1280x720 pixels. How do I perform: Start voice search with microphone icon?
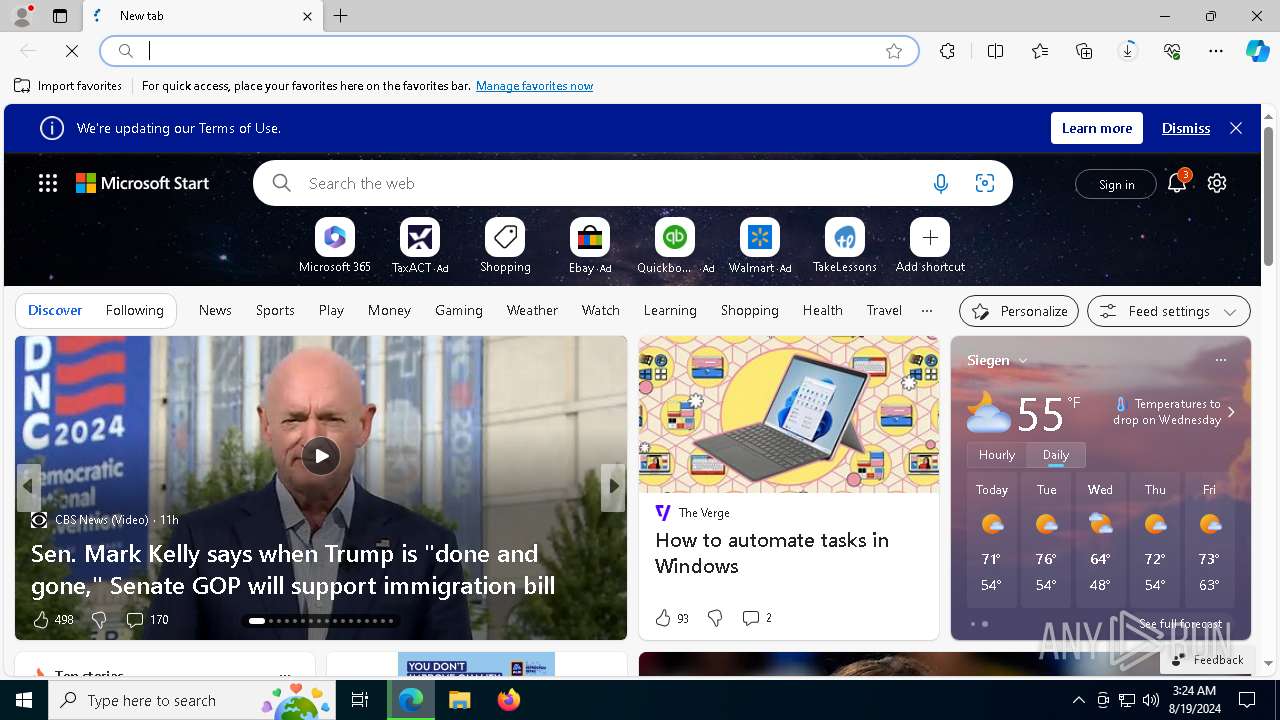point(940,183)
